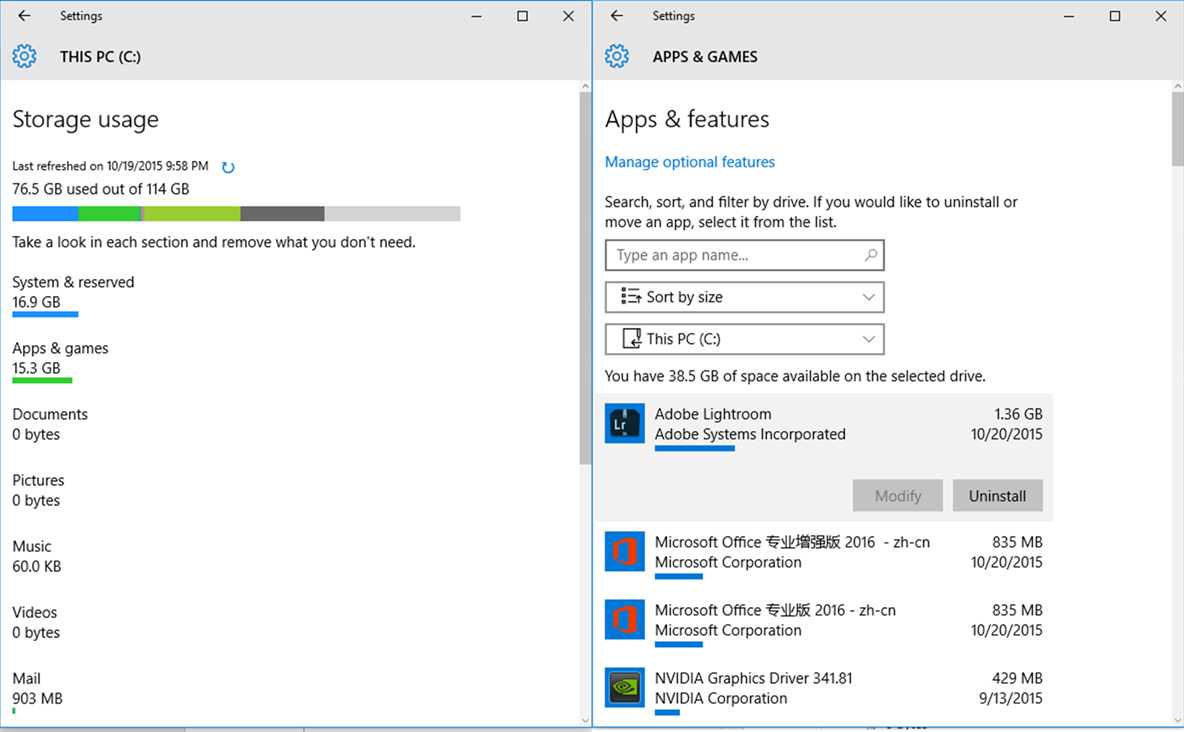
Task: Click blue segment of storage usage bar
Action: [45, 214]
